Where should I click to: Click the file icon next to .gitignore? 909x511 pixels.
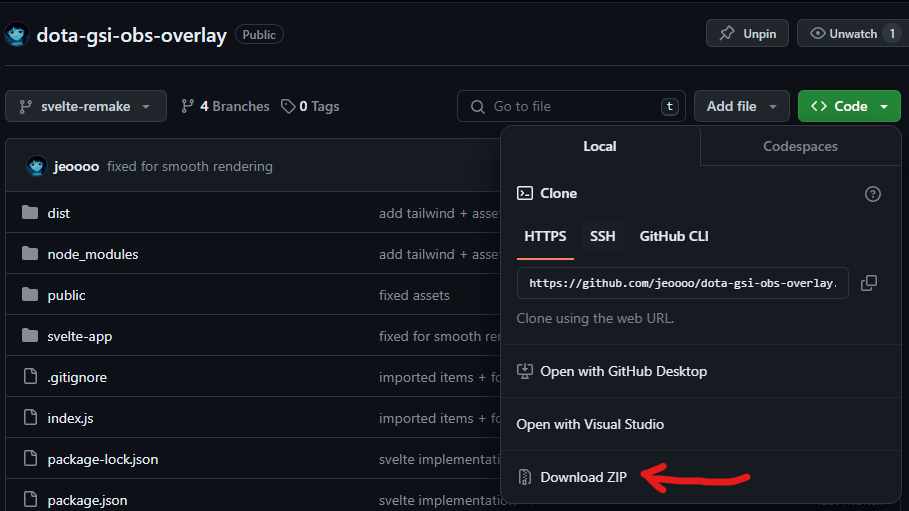(30, 376)
